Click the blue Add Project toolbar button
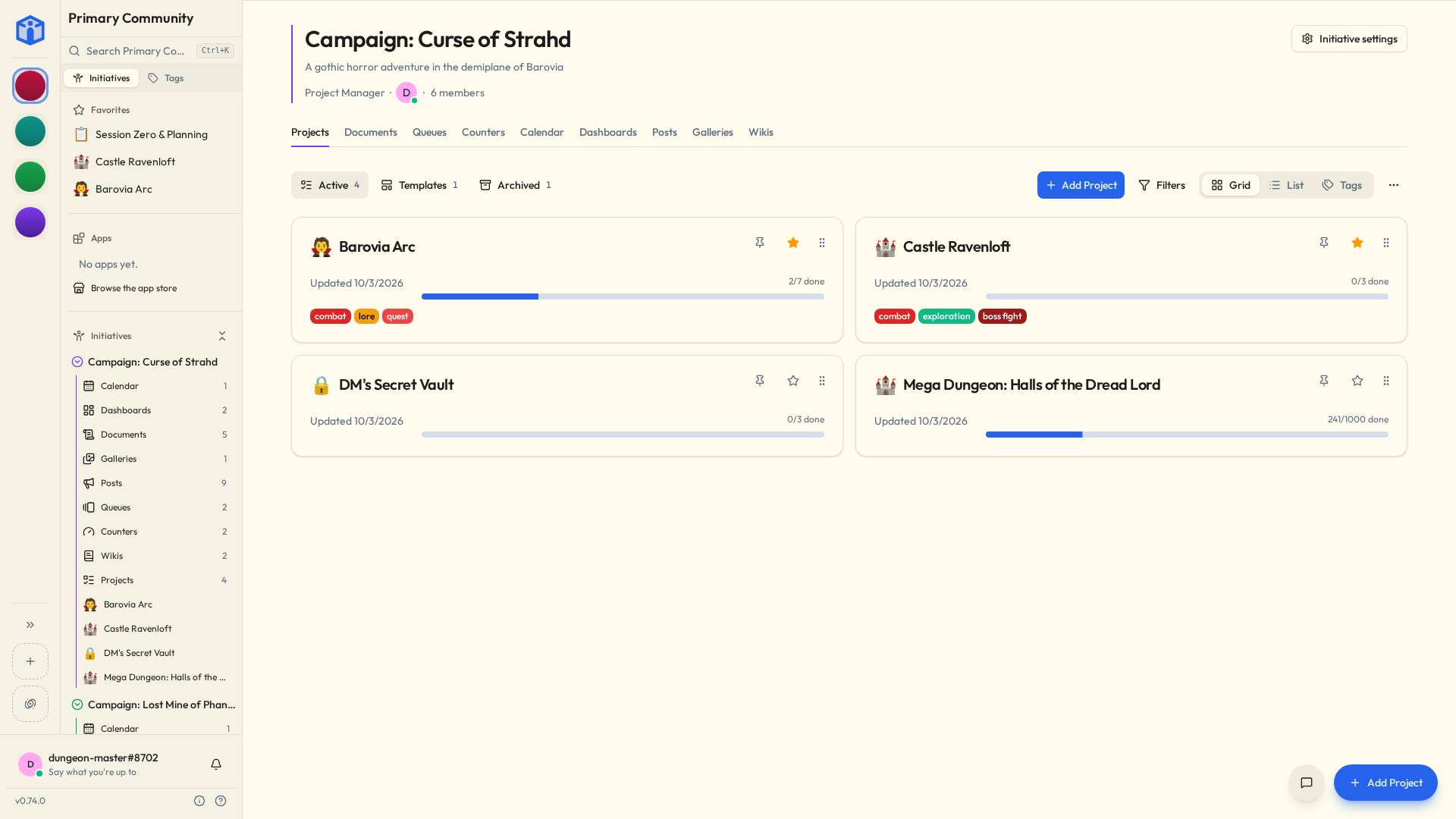 click(x=1081, y=185)
